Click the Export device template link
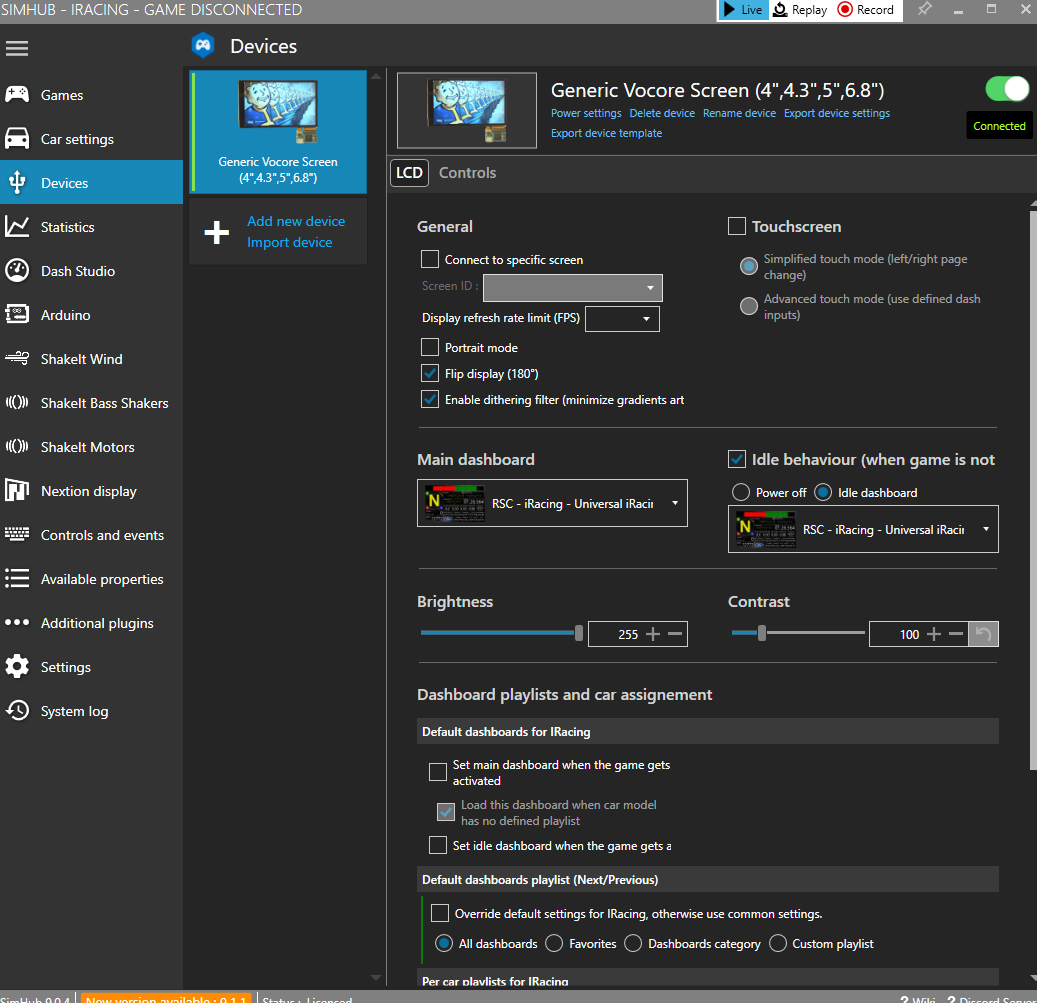The width and height of the screenshot is (1037, 1003). [606, 133]
